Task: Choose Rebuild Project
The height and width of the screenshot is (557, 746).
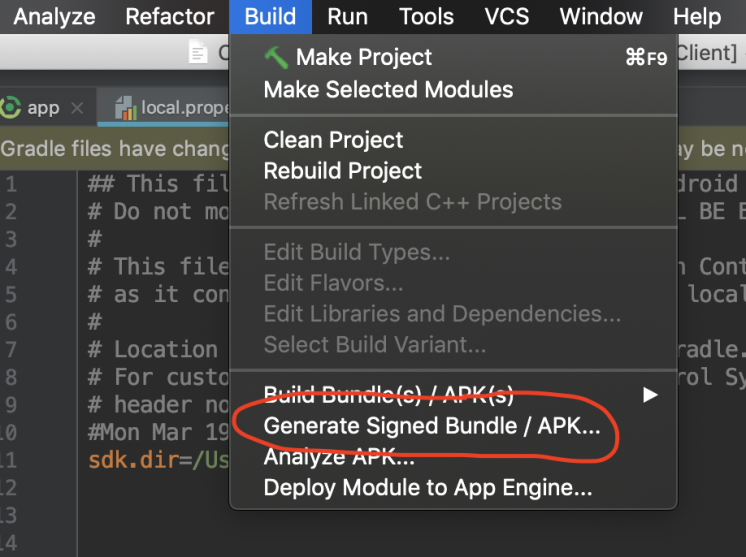Action: pyautogui.click(x=343, y=171)
